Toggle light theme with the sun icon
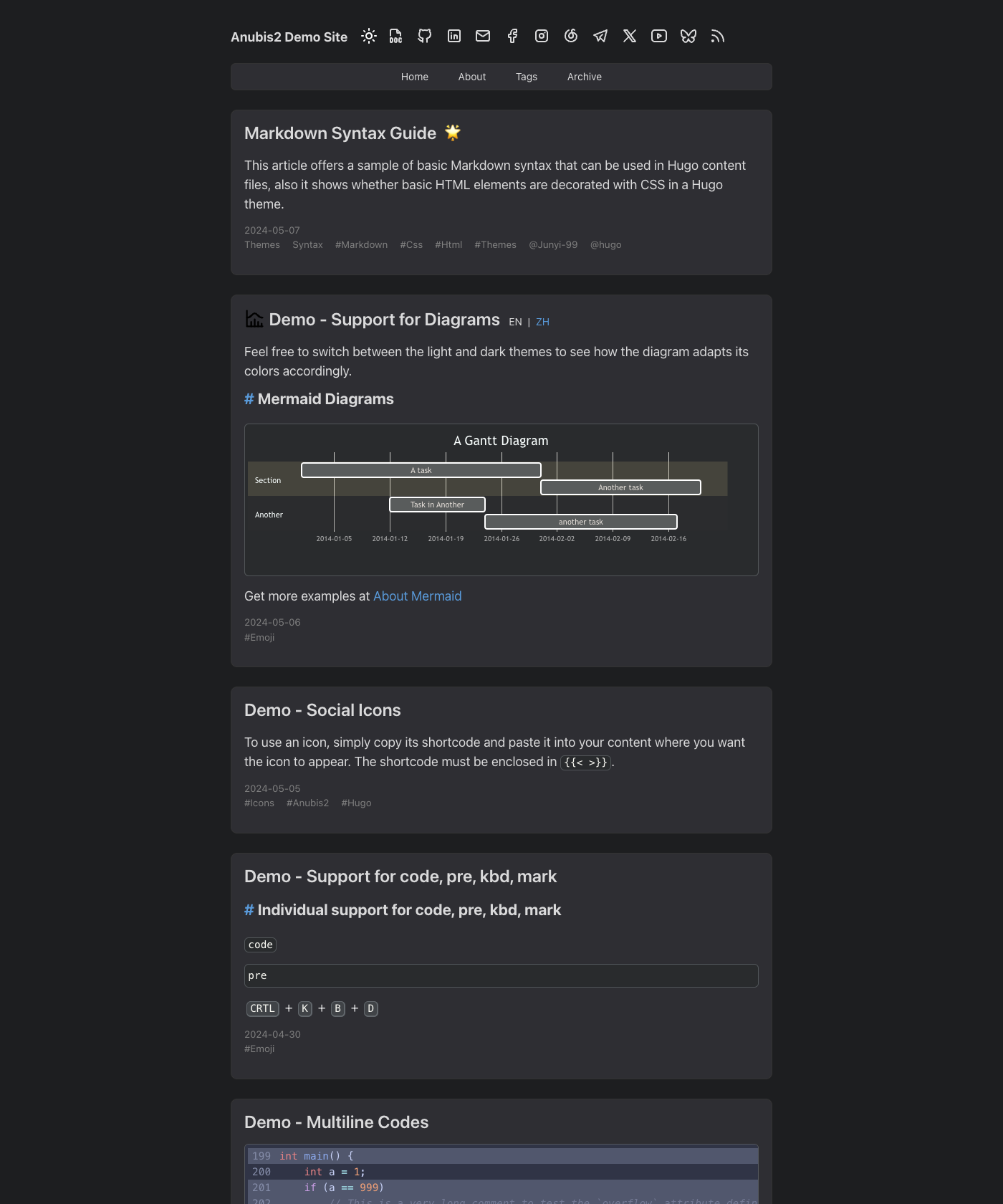1003x1204 pixels. pos(369,36)
